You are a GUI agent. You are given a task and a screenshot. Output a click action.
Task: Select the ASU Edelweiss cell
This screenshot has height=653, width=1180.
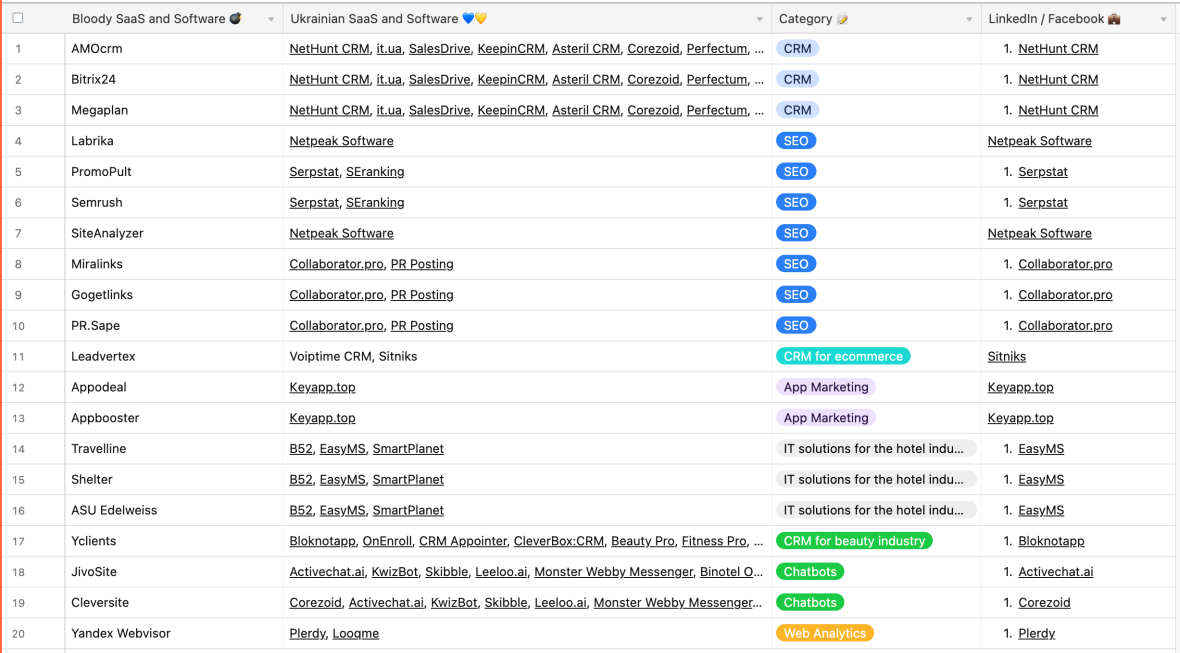(174, 512)
